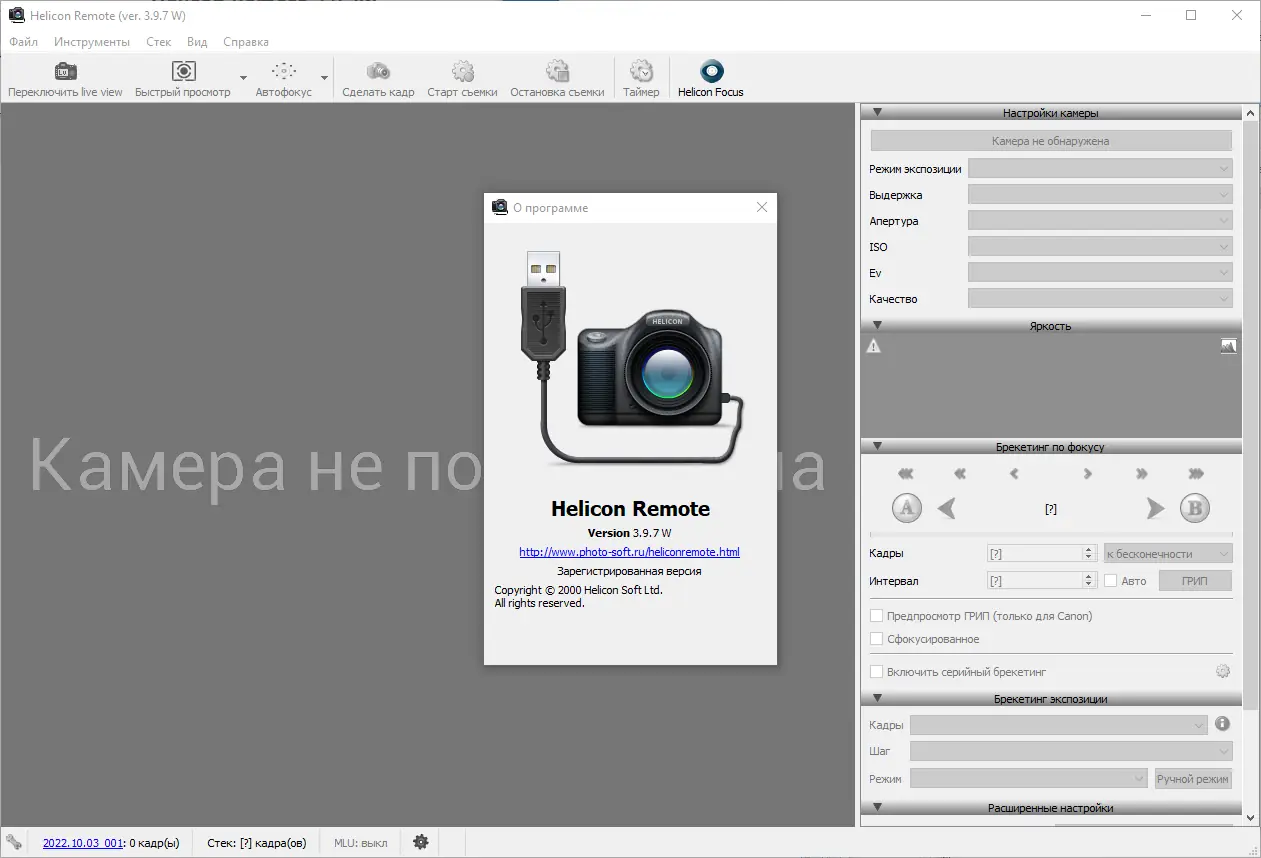Click the single left arrow focus step
1261x858 pixels.
tap(1014, 474)
